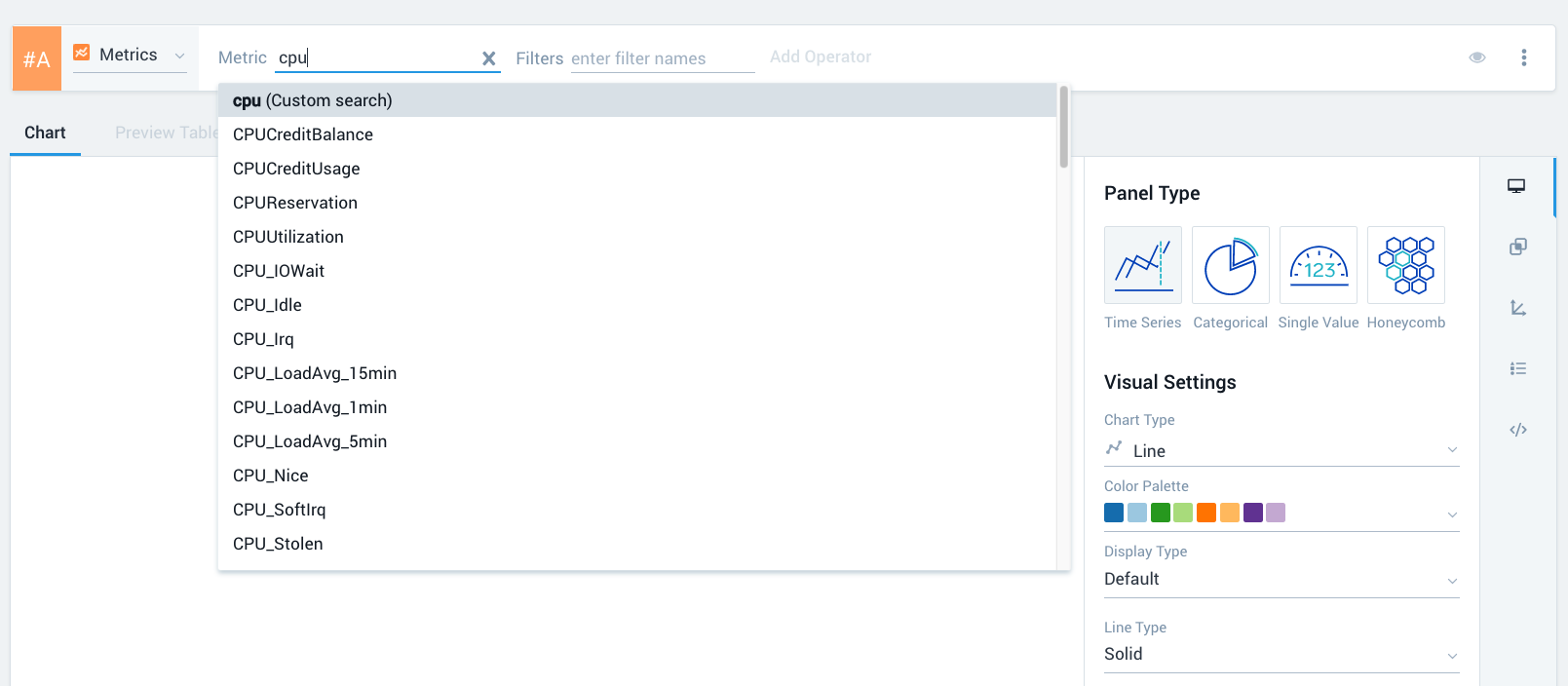The image size is (1568, 686).
Task: Open the Color Palette swatch selector
Action: pyautogui.click(x=1281, y=513)
